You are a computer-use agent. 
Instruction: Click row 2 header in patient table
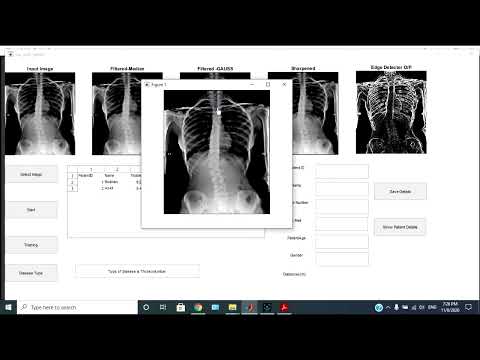coord(72,182)
